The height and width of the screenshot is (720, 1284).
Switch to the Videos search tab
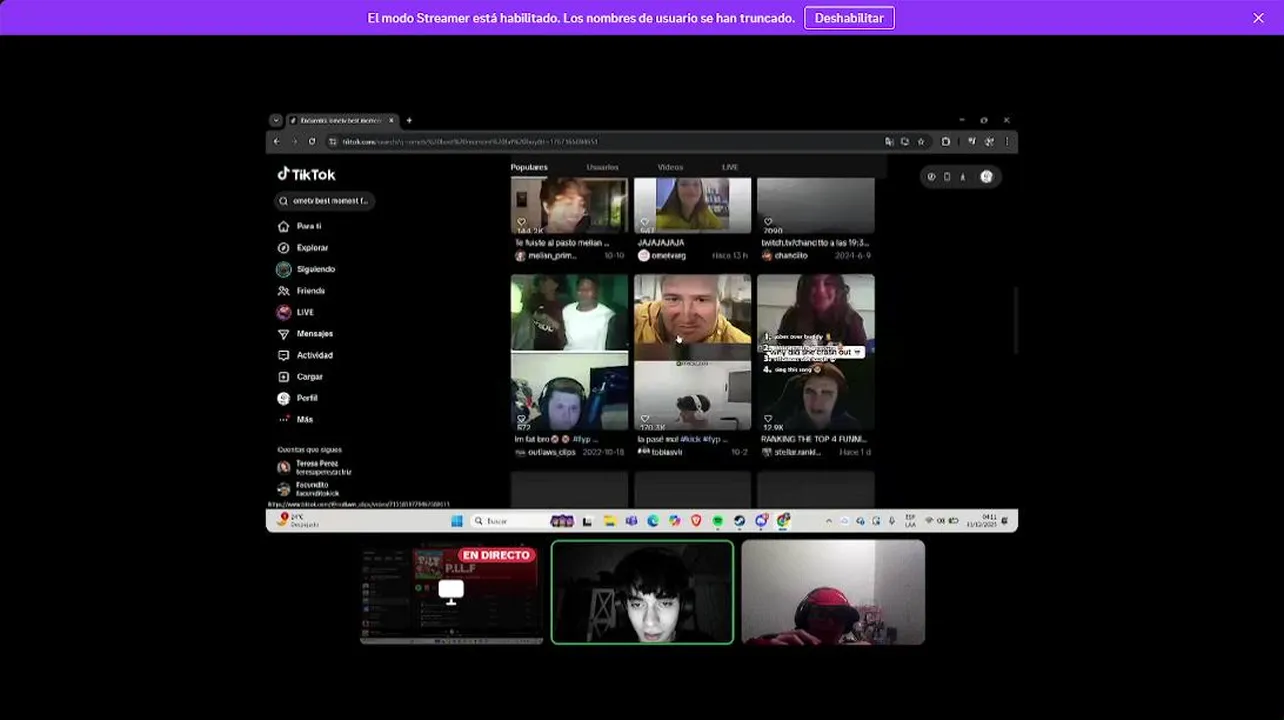[x=670, y=167]
